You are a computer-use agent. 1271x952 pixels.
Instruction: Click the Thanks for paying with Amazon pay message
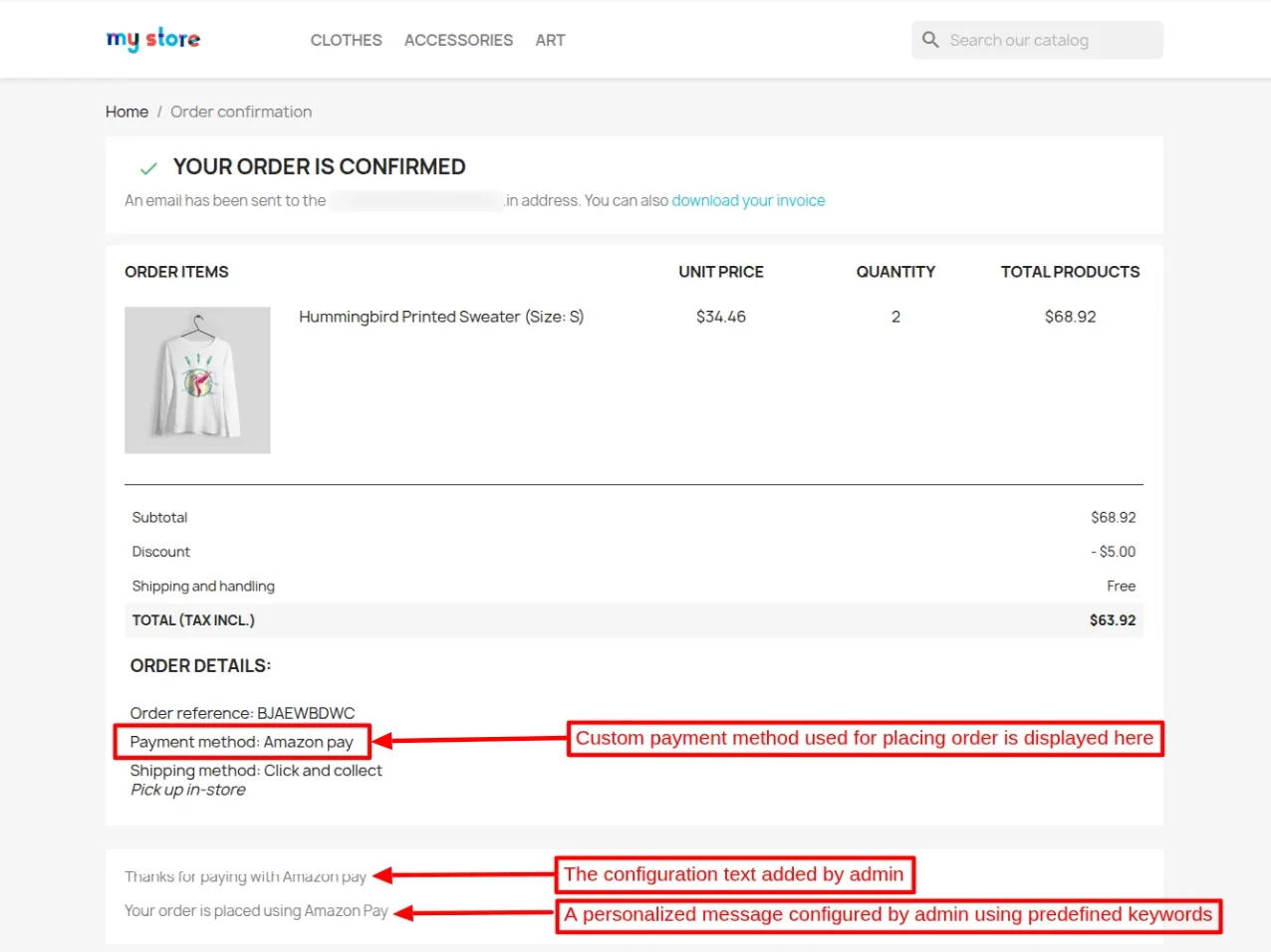tap(245, 876)
